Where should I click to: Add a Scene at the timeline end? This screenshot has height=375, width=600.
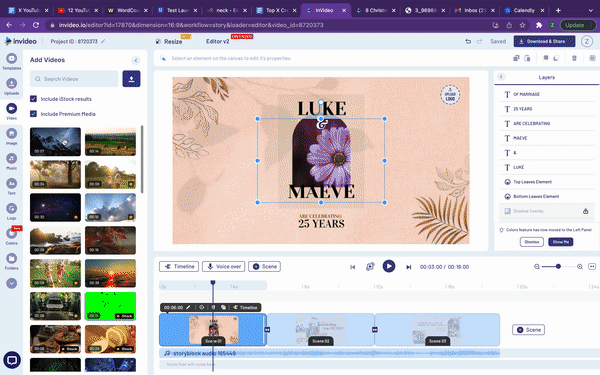click(x=528, y=330)
